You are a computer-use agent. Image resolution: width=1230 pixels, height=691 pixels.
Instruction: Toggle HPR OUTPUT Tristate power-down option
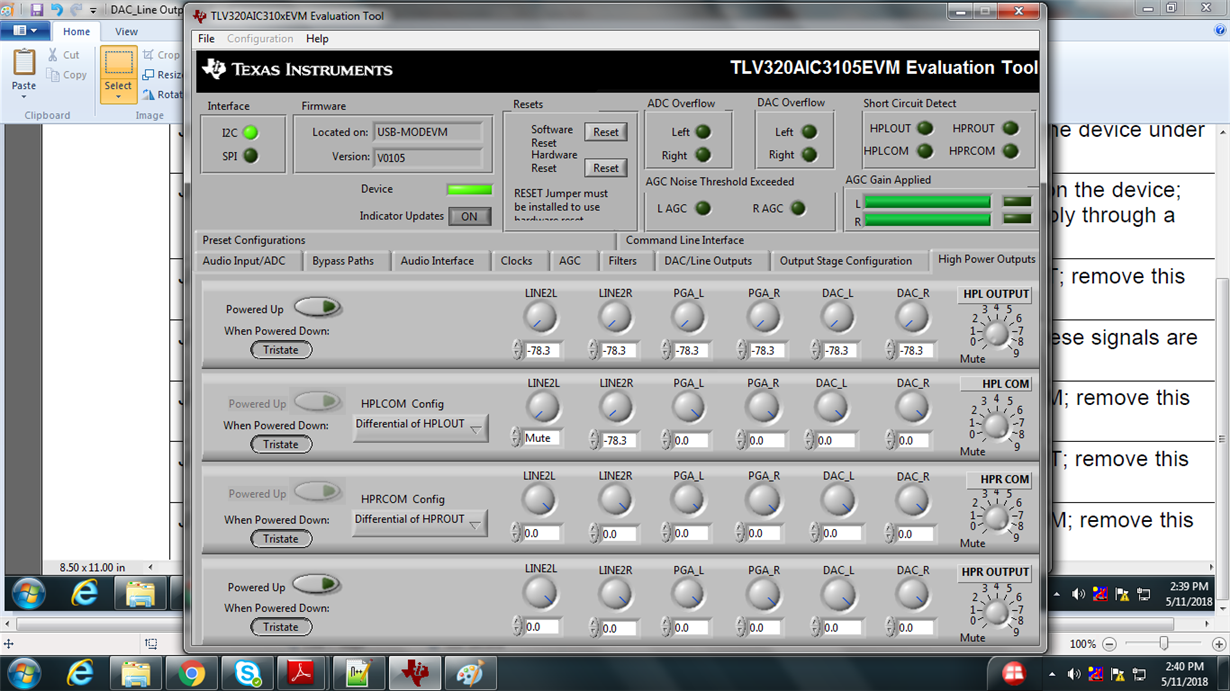(x=281, y=627)
